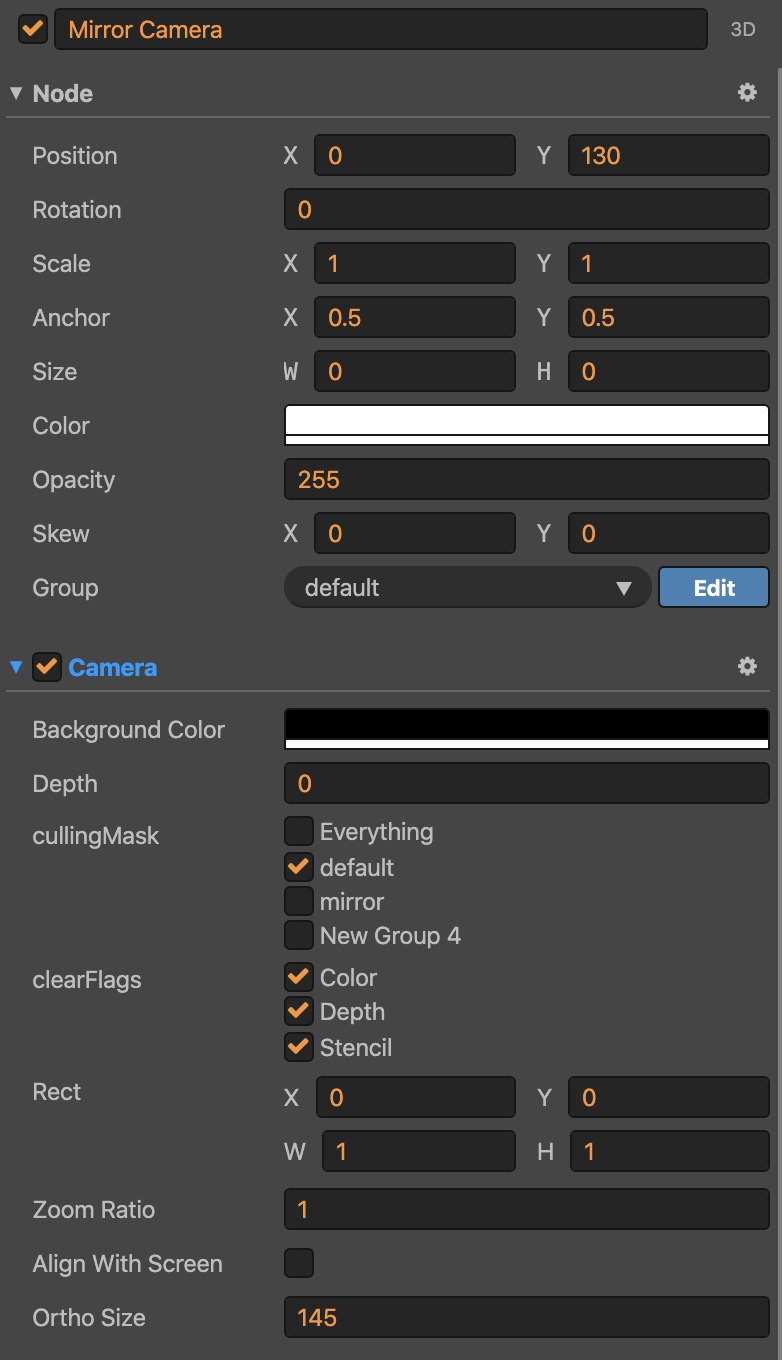This screenshot has width=782, height=1360.
Task: Uncheck the Stencil clear flag
Action: pyautogui.click(x=299, y=1047)
